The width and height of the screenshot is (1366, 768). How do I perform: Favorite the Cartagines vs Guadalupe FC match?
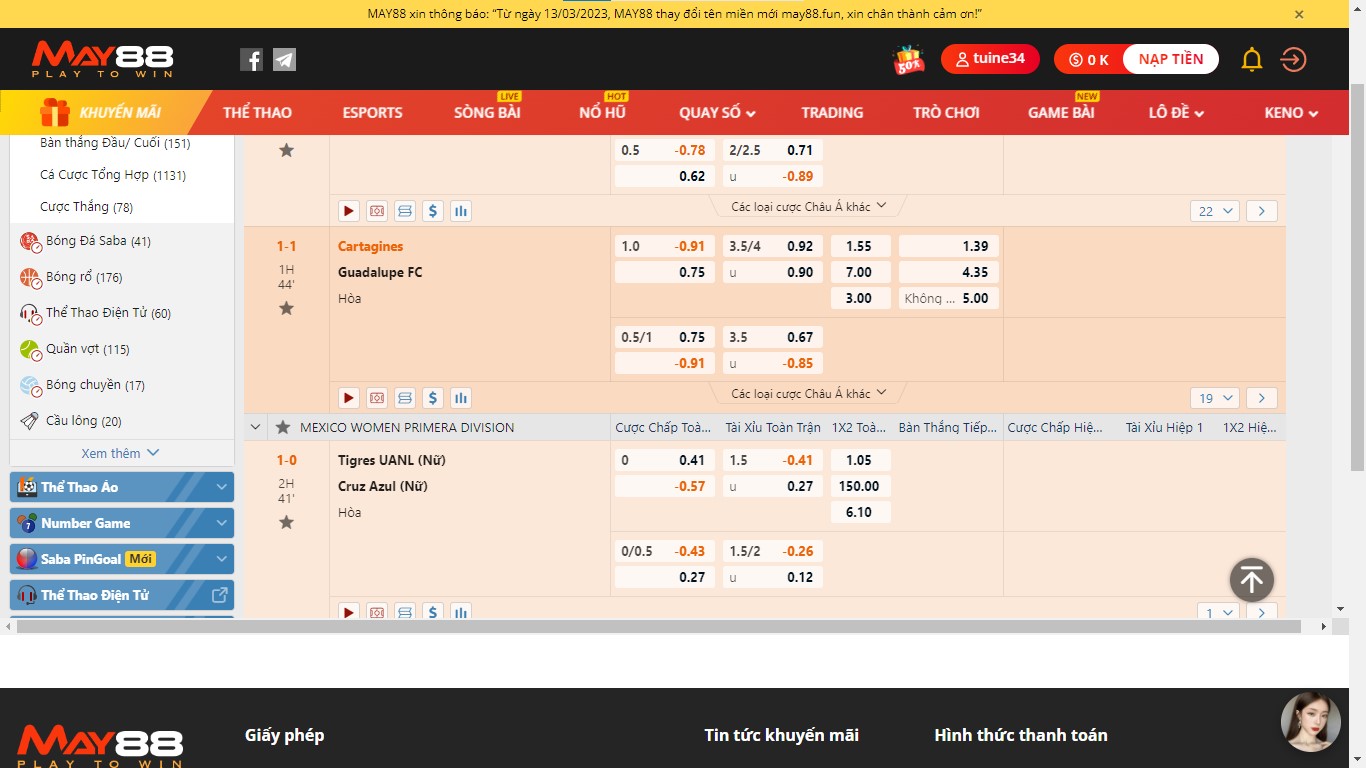coord(286,308)
